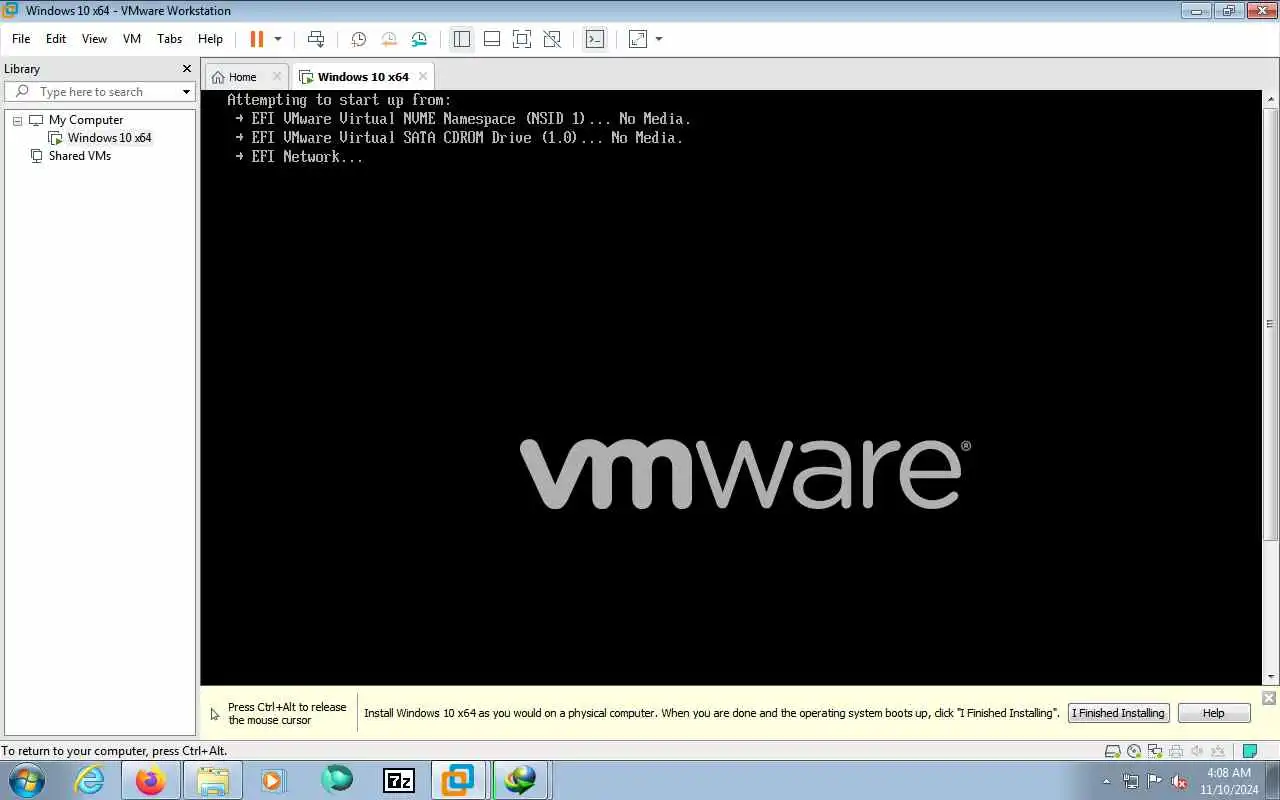The width and height of the screenshot is (1280, 800).
Task: Click the hard disk status icon
Action: (x=1112, y=751)
